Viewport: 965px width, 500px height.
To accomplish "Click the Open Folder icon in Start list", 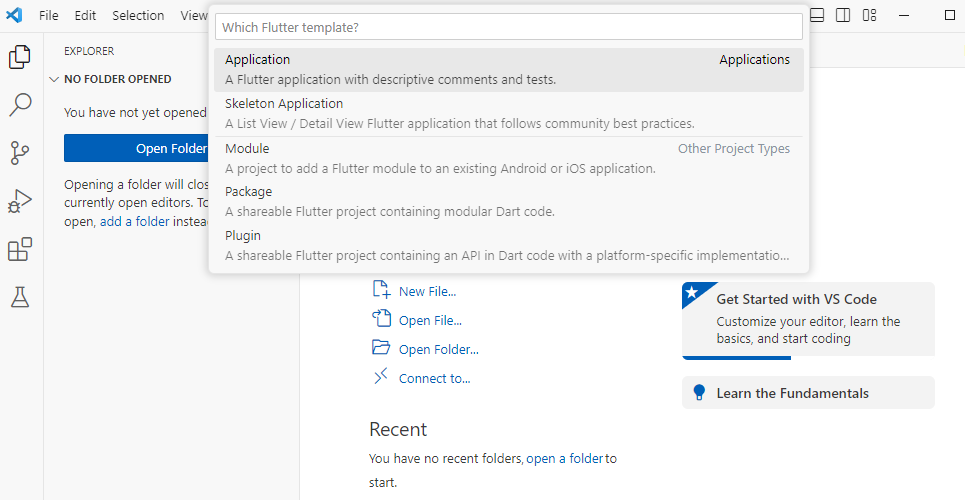I will pos(381,347).
